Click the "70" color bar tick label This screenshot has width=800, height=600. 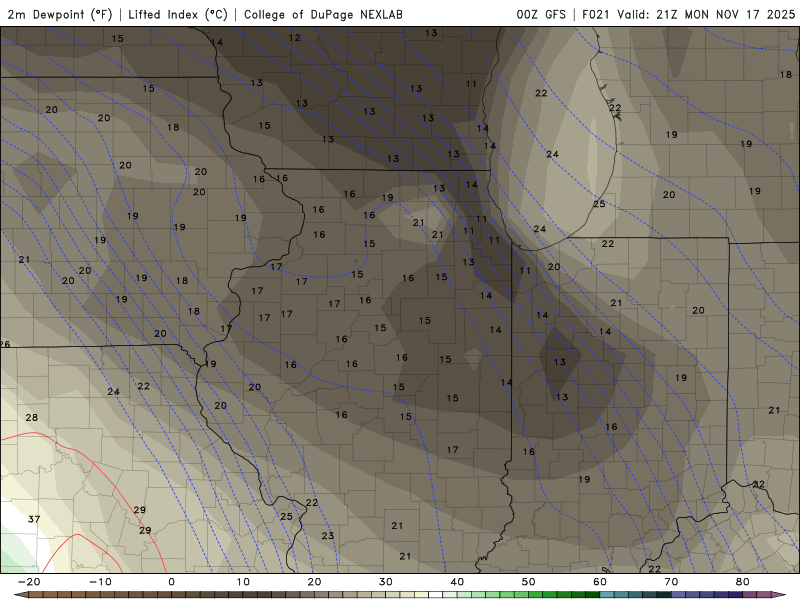(671, 582)
